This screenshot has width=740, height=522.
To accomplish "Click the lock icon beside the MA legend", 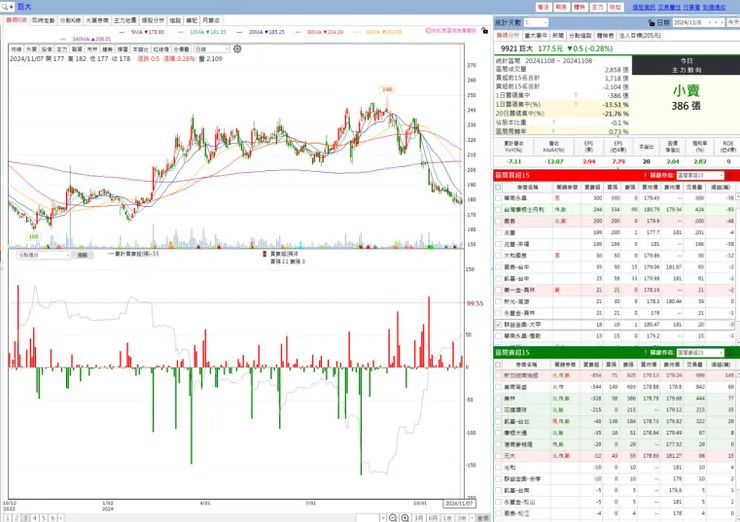I will [485, 31].
